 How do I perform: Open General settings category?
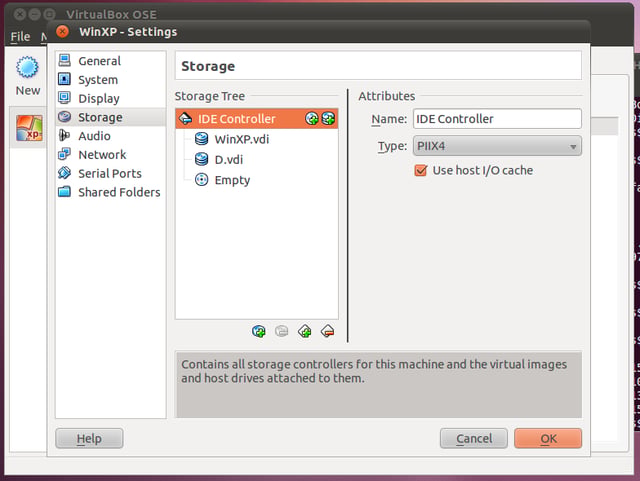[x=110, y=61]
